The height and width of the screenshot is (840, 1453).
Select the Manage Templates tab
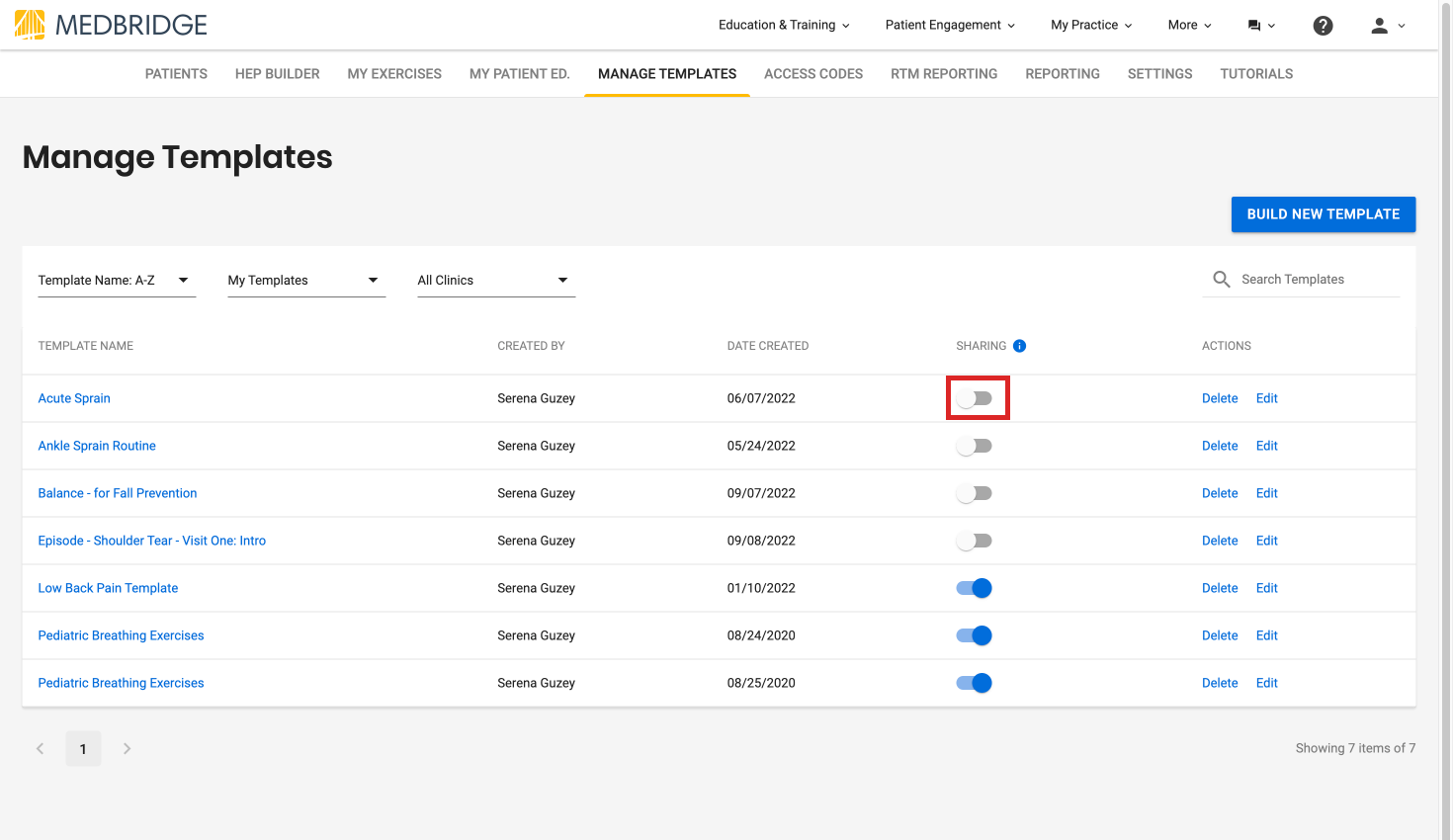click(667, 74)
